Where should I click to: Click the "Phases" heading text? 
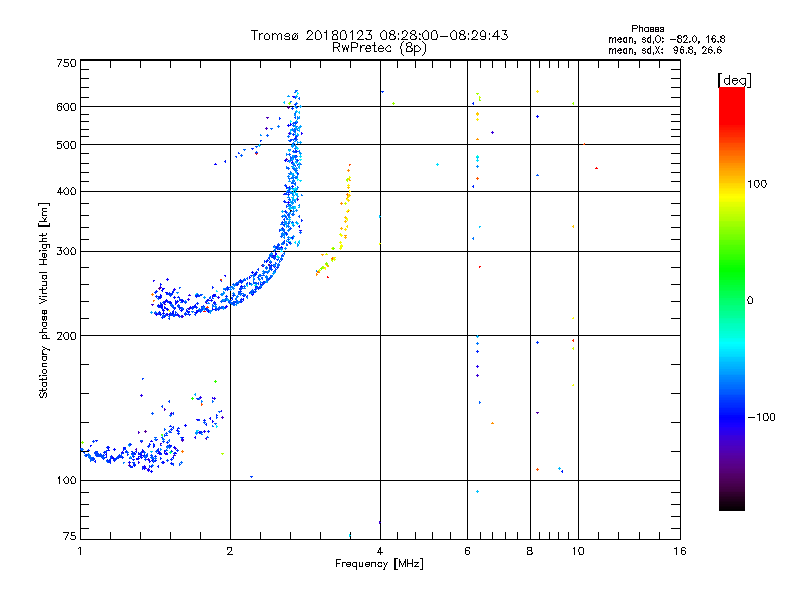point(647,29)
